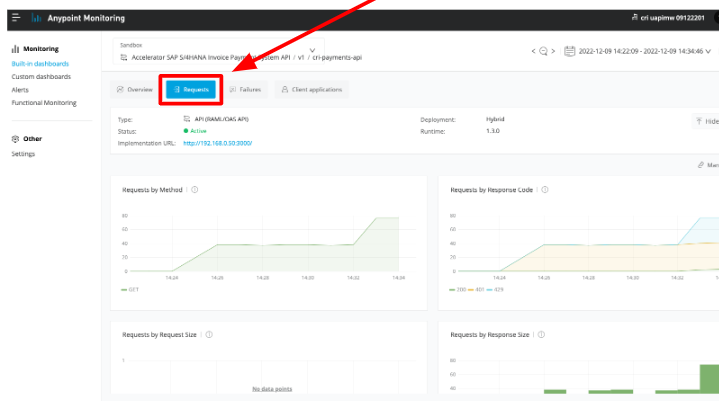Go to Custom dashboards
The width and height of the screenshot is (719, 401).
click(41, 77)
